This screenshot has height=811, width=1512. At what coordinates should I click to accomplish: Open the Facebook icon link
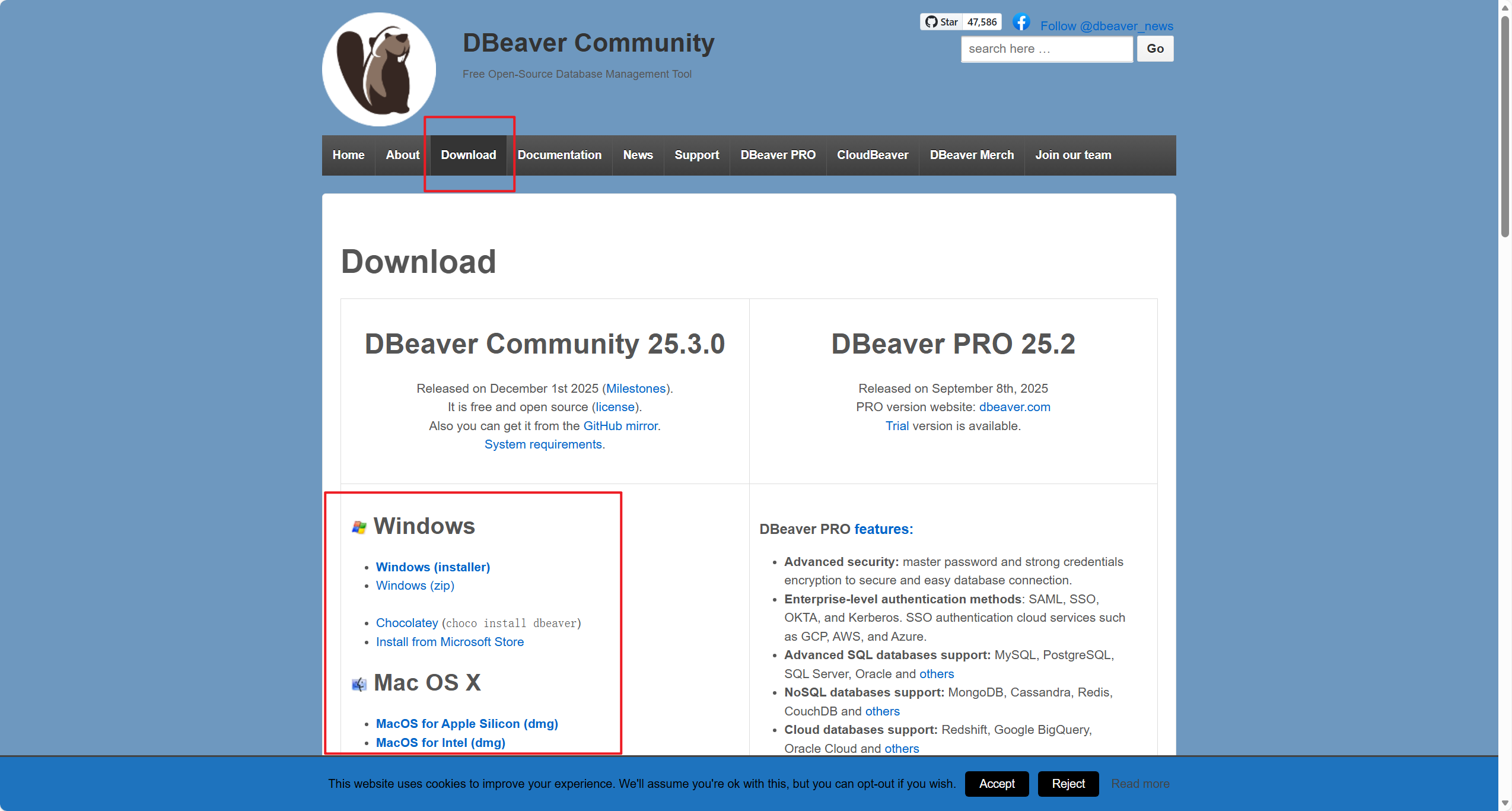(1021, 23)
